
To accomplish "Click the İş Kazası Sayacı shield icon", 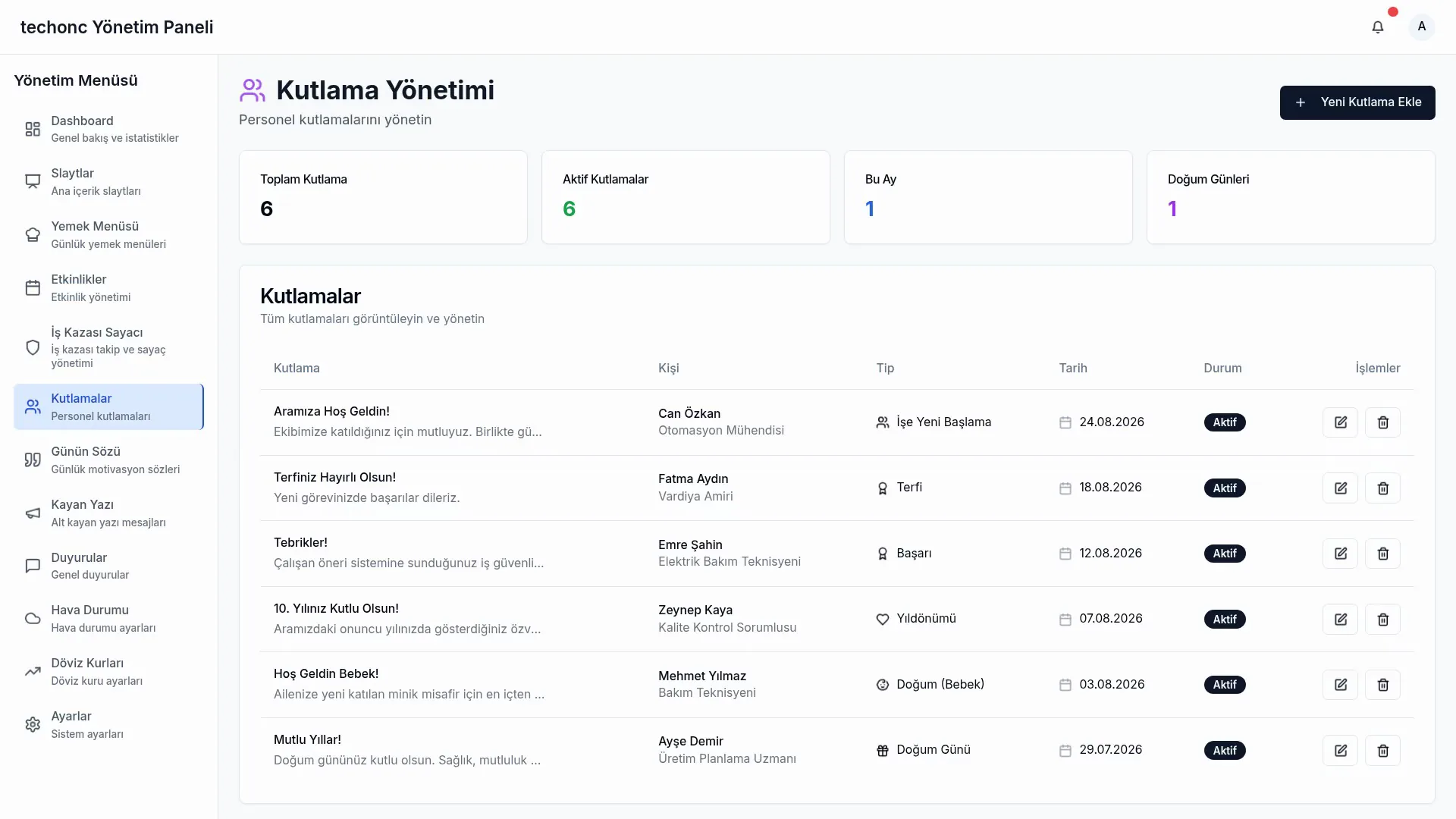I will tap(33, 347).
